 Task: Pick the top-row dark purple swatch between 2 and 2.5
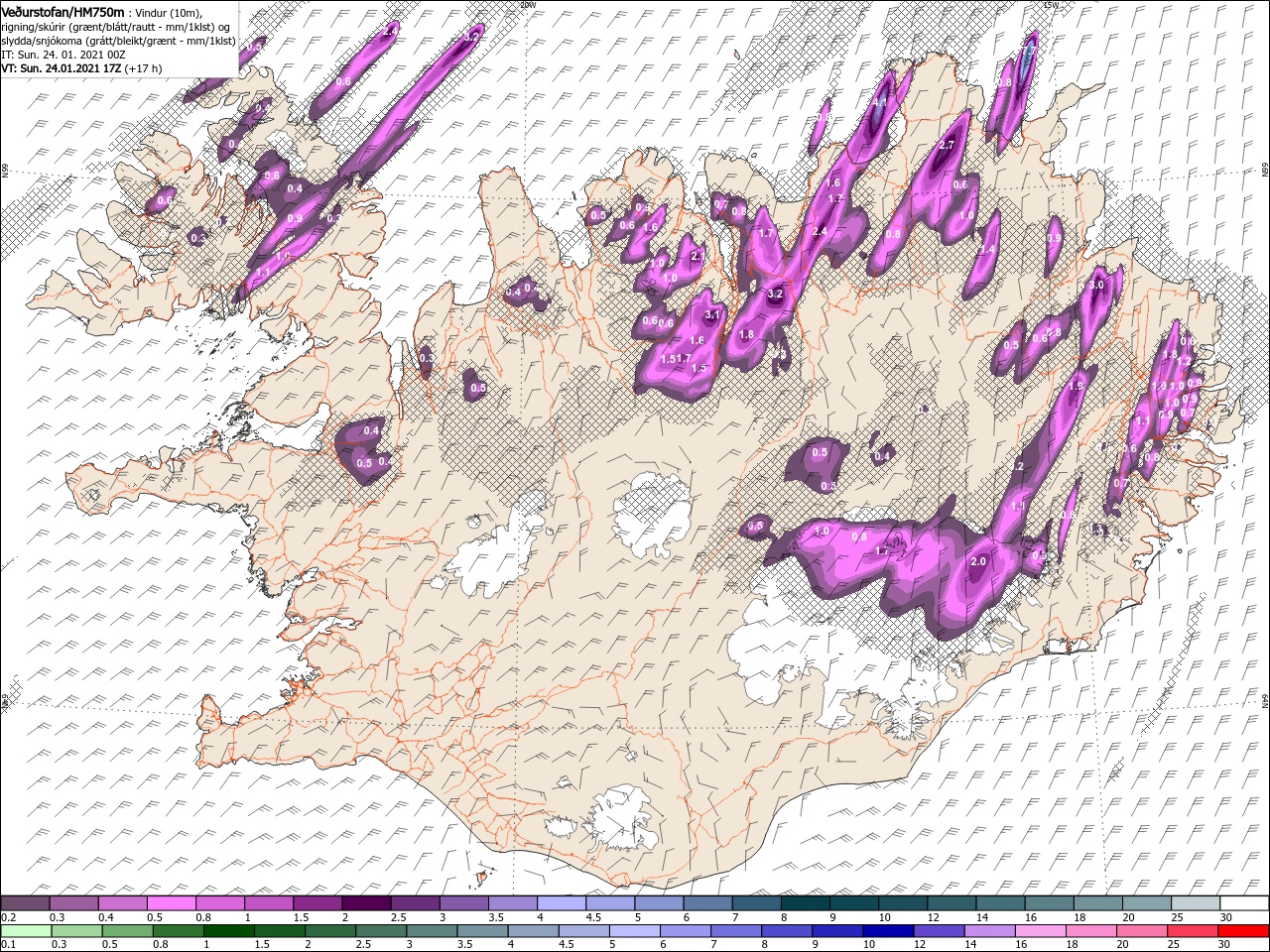coord(366,903)
